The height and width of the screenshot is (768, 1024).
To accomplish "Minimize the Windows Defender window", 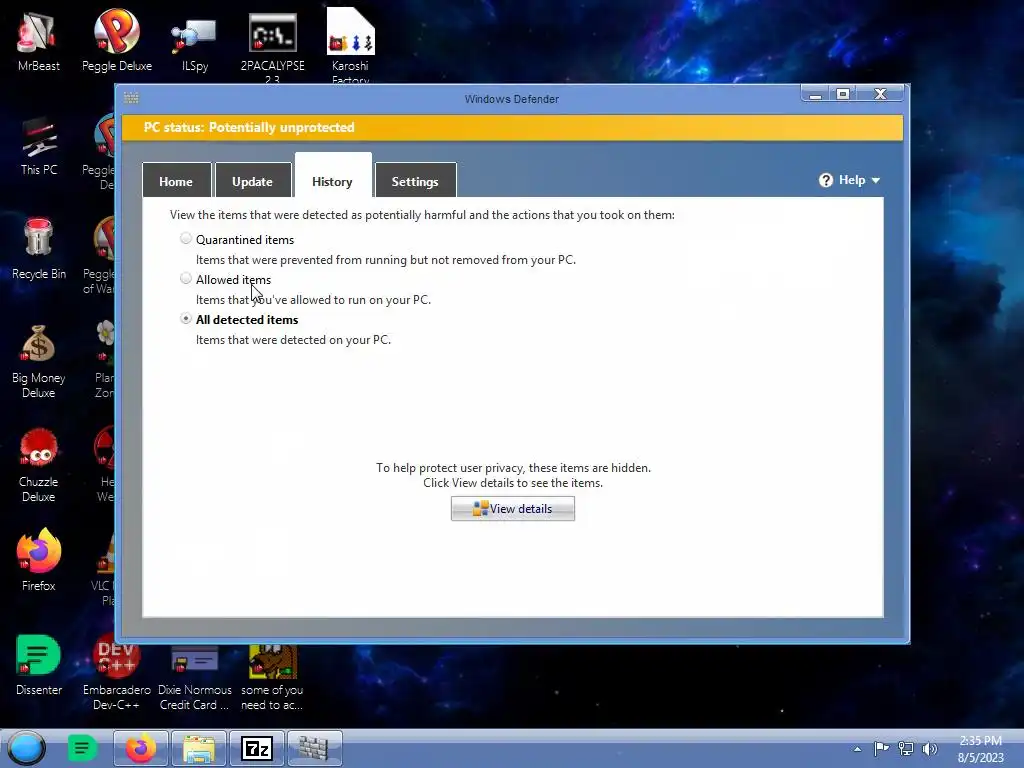I will click(816, 94).
